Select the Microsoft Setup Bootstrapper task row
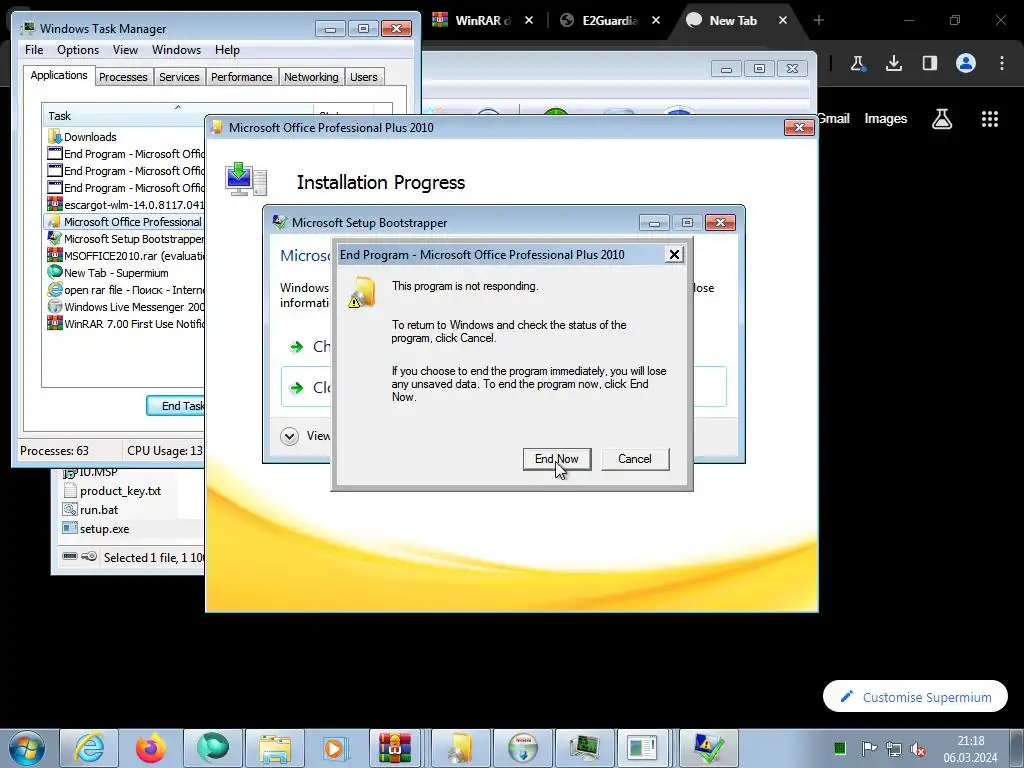This screenshot has height=768, width=1024. click(x=124, y=238)
